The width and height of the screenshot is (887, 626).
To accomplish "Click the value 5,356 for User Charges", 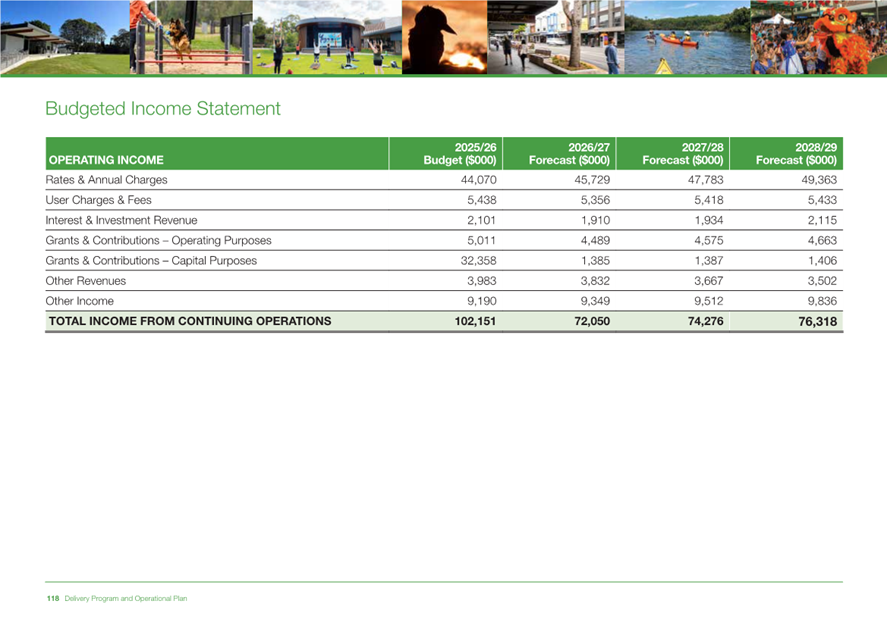I will point(596,200).
